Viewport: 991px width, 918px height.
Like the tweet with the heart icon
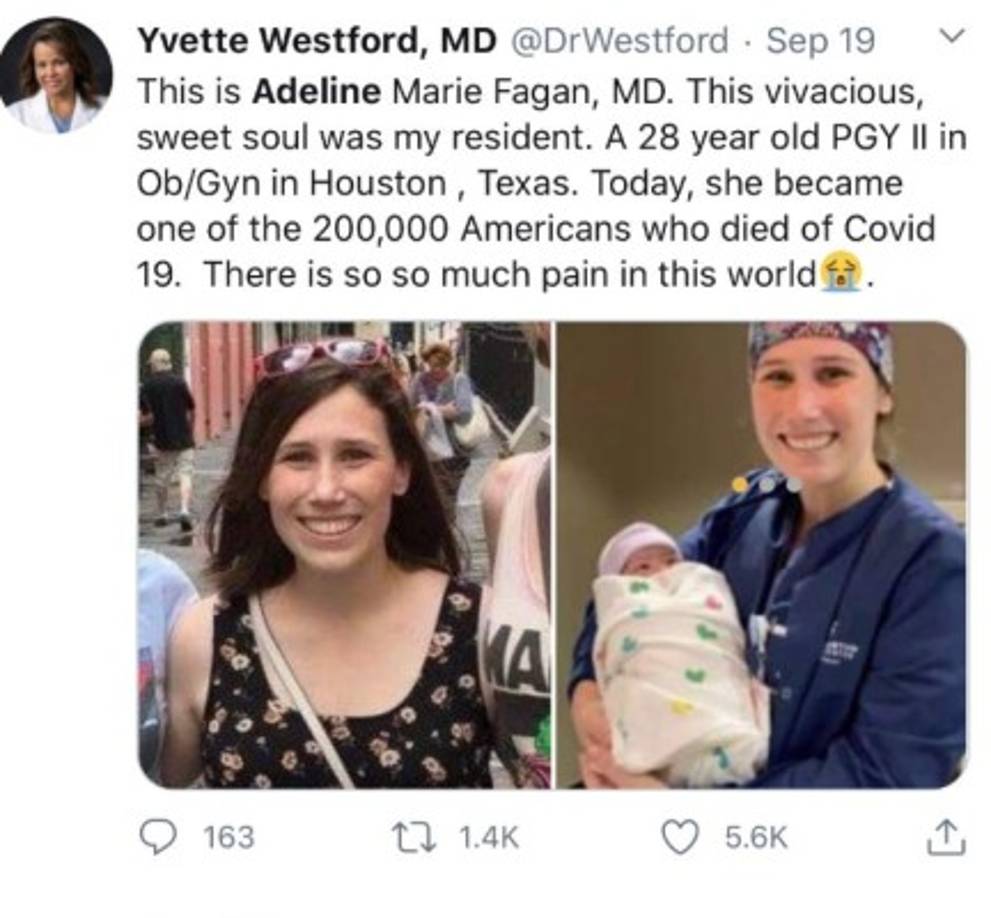[x=681, y=836]
